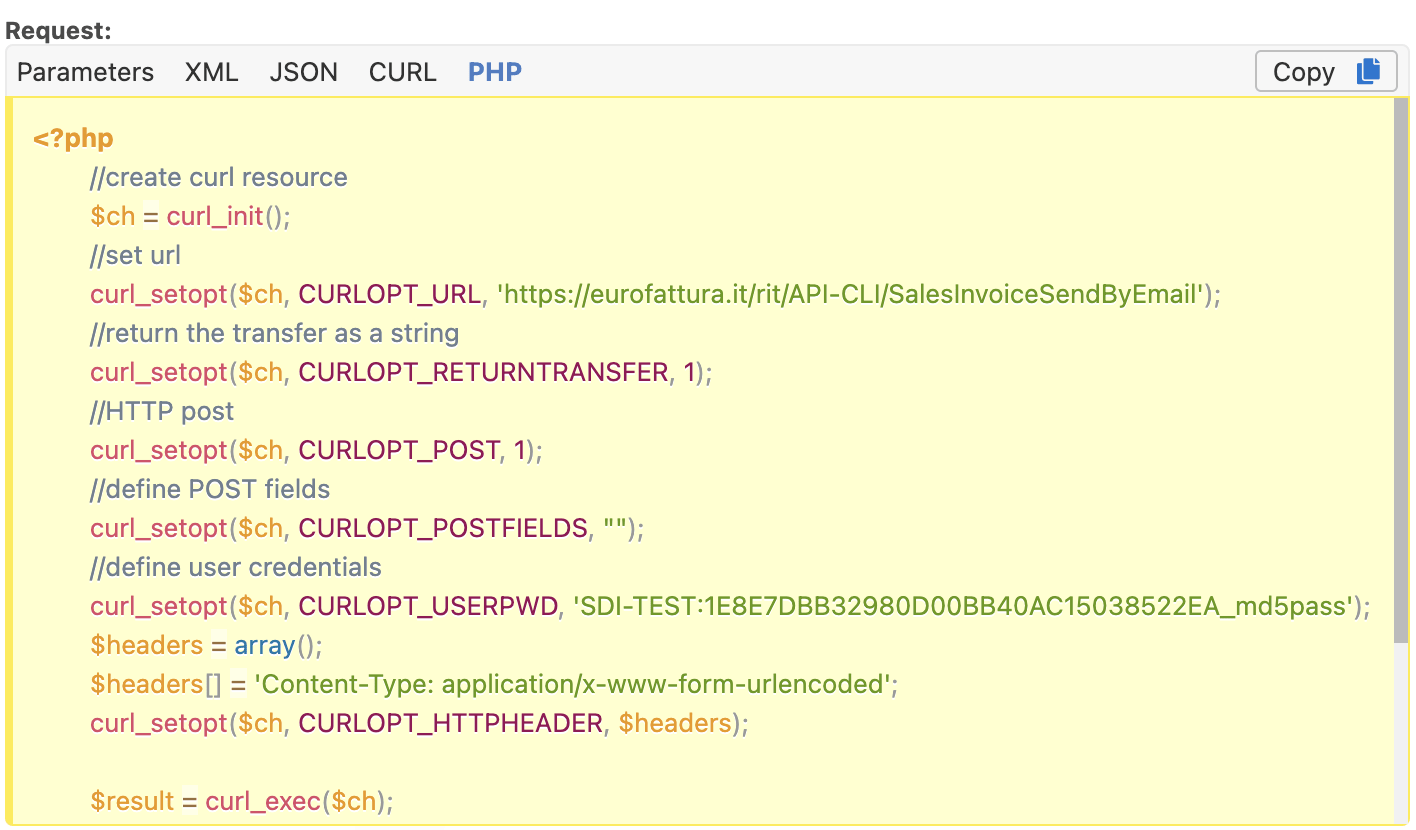1416x830 pixels.
Task: Click the active PHP tab
Action: tap(495, 72)
